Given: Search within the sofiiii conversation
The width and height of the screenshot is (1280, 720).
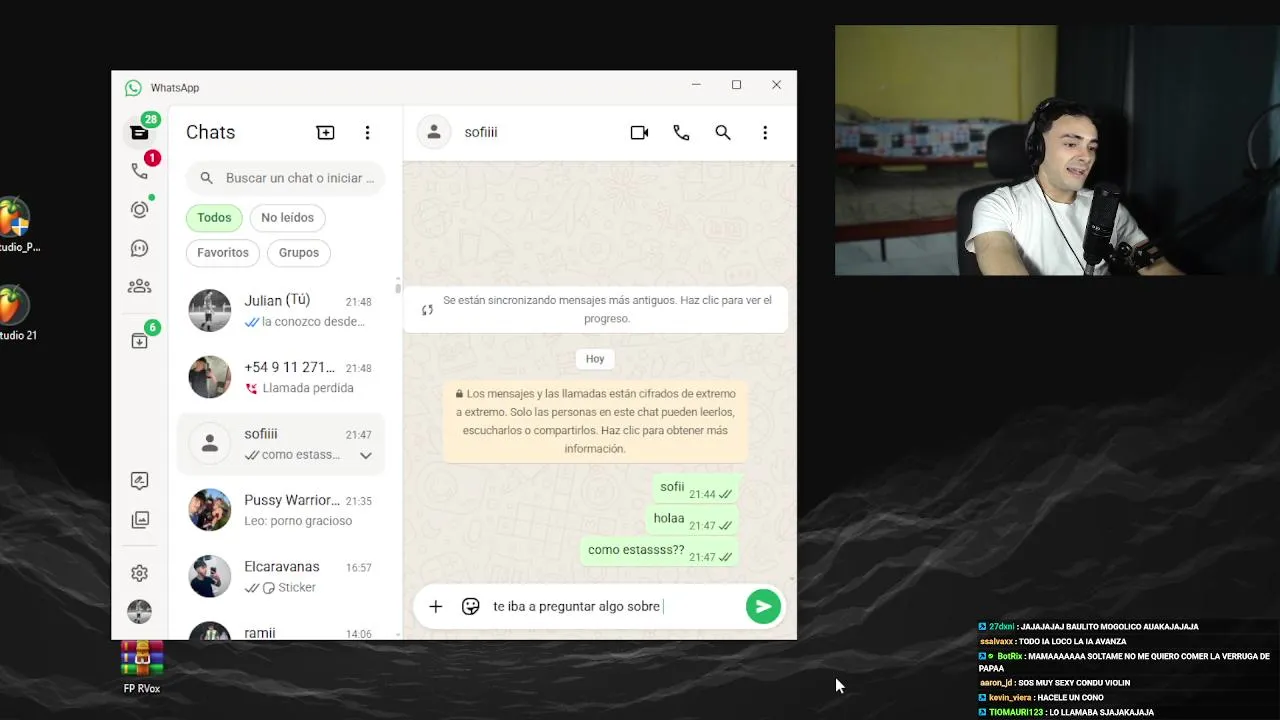Looking at the screenshot, I should pos(723,132).
